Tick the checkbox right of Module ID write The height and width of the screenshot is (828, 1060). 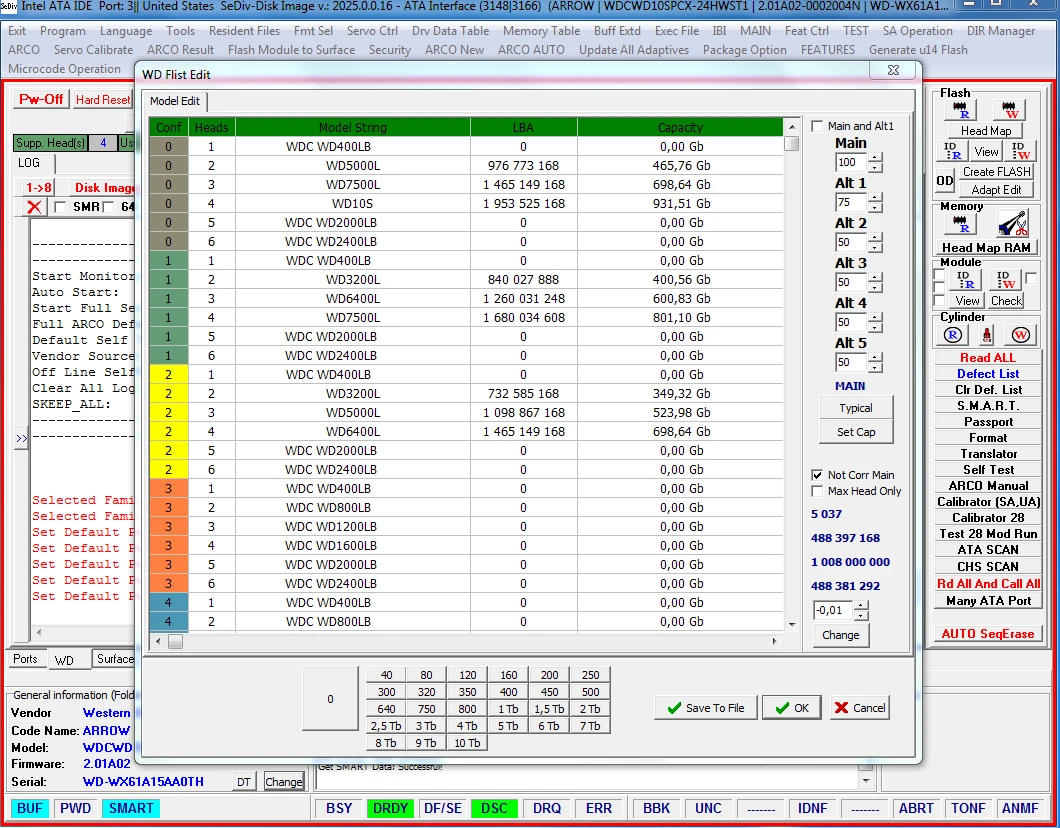[1031, 278]
